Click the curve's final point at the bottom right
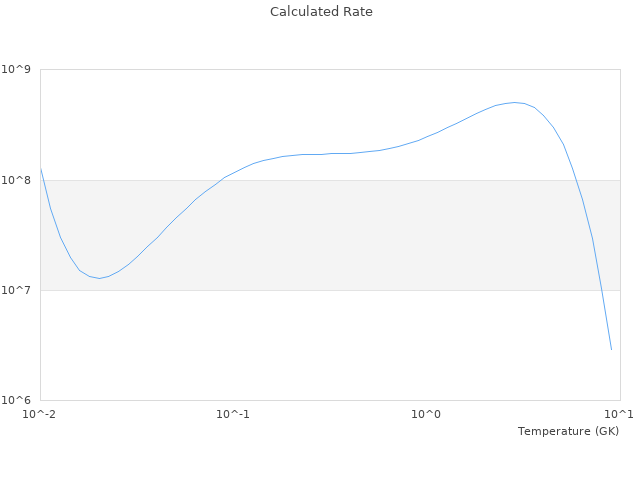The width and height of the screenshot is (640, 480). point(611,349)
